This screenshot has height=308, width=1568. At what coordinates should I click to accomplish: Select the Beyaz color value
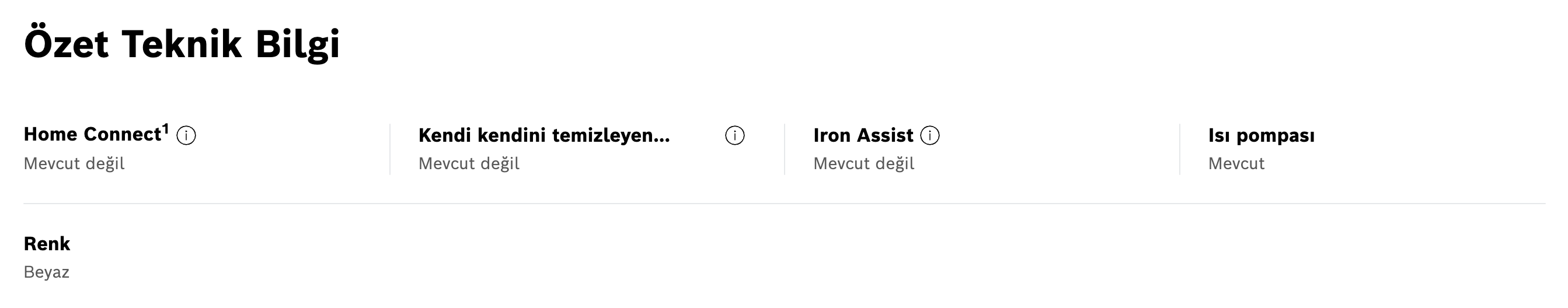[x=46, y=272]
